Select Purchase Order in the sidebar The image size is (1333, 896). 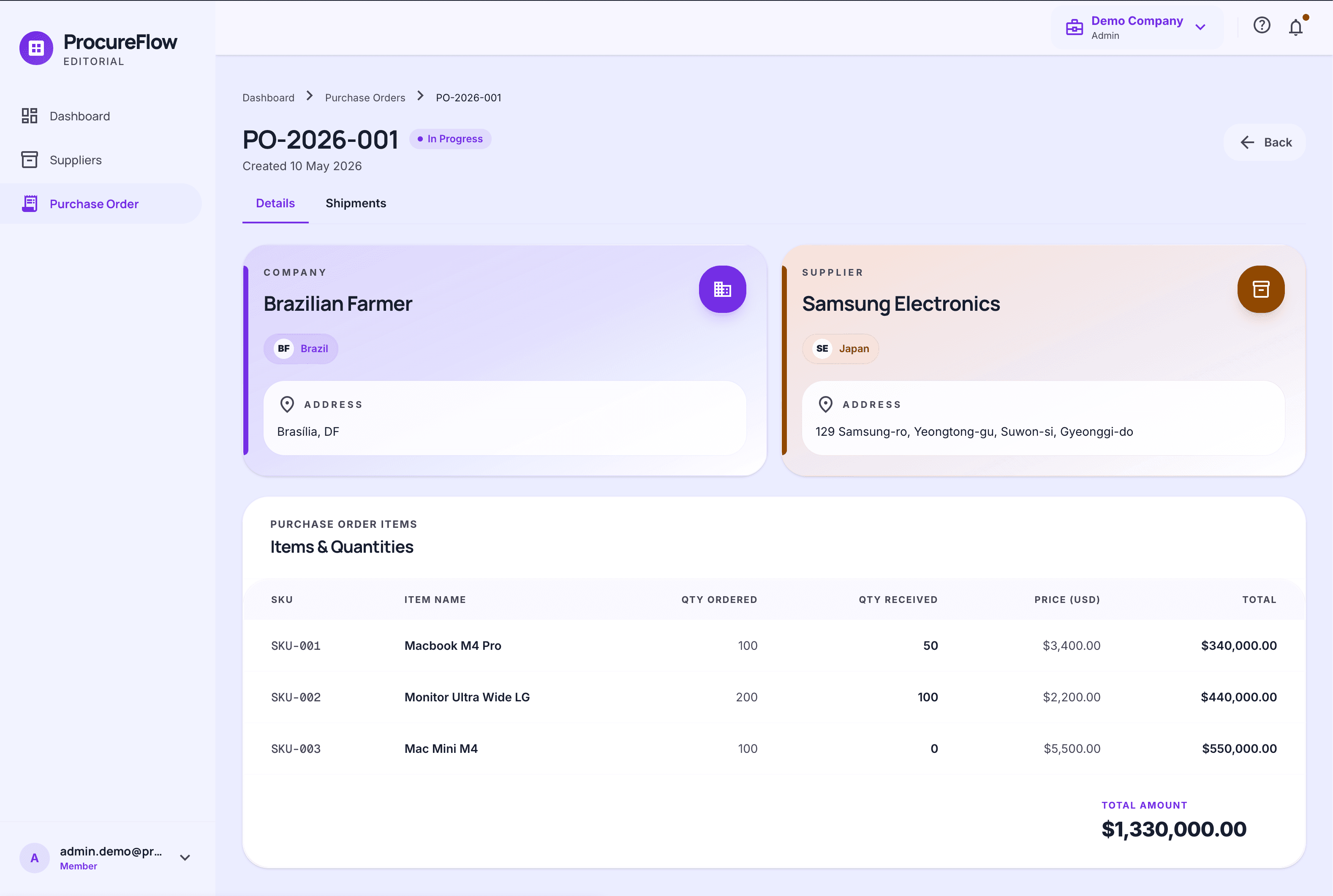coord(101,204)
